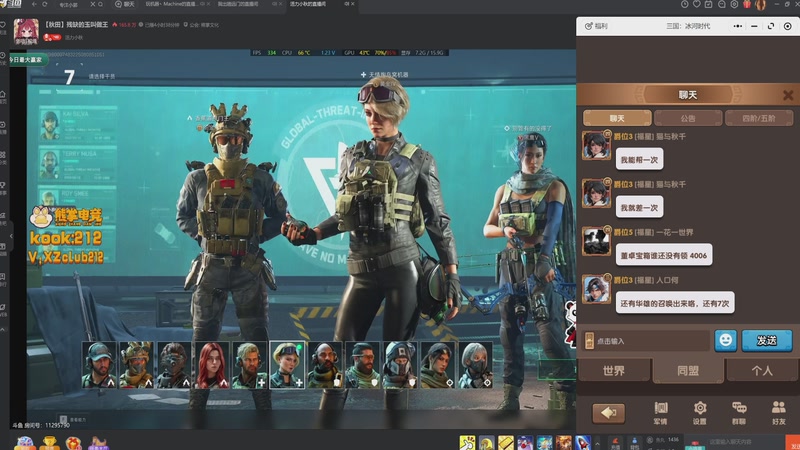
Task: Click the rocket gift icon
Action: click(x=583, y=442)
